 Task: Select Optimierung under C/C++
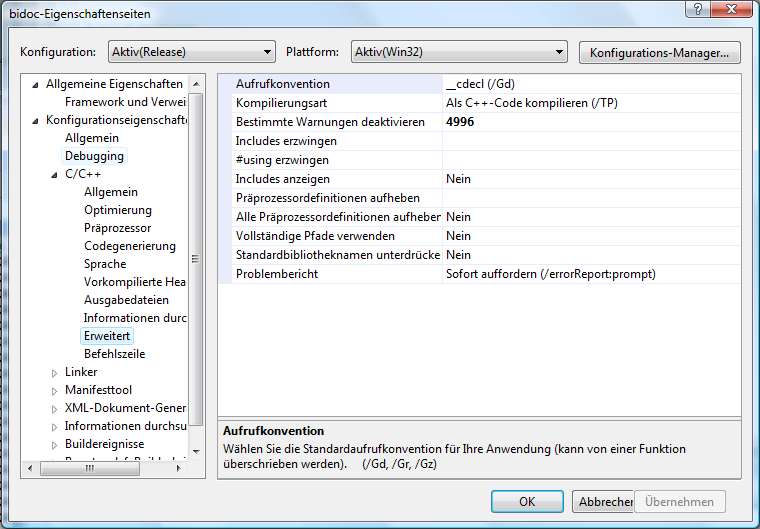117,210
